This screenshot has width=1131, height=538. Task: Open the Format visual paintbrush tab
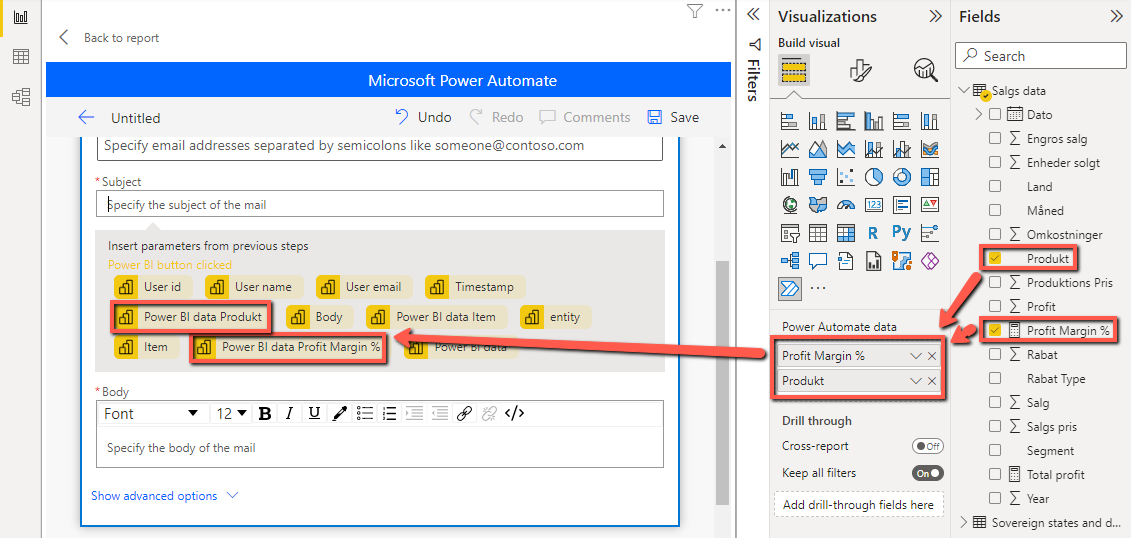coord(861,71)
